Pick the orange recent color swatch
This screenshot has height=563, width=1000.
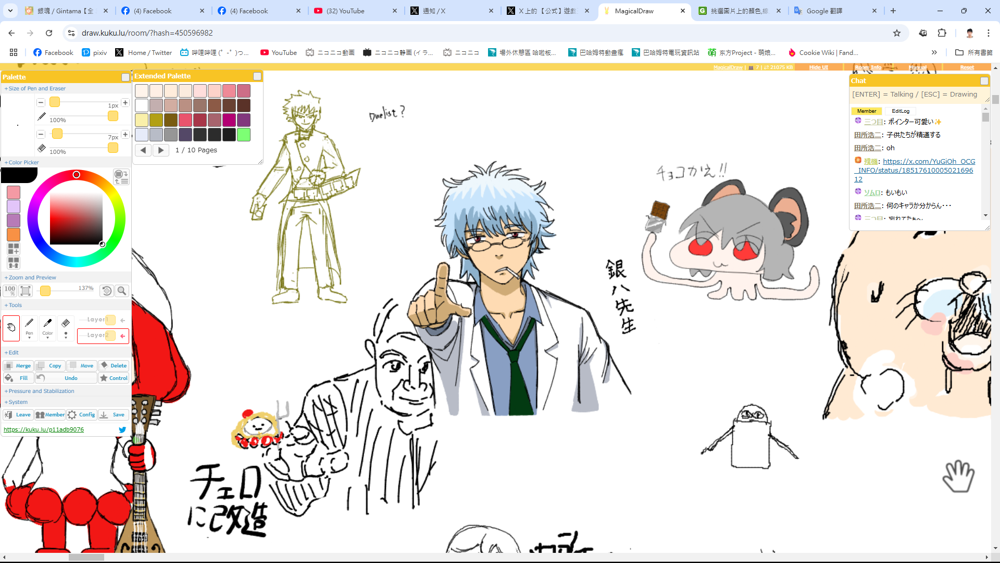point(13,234)
